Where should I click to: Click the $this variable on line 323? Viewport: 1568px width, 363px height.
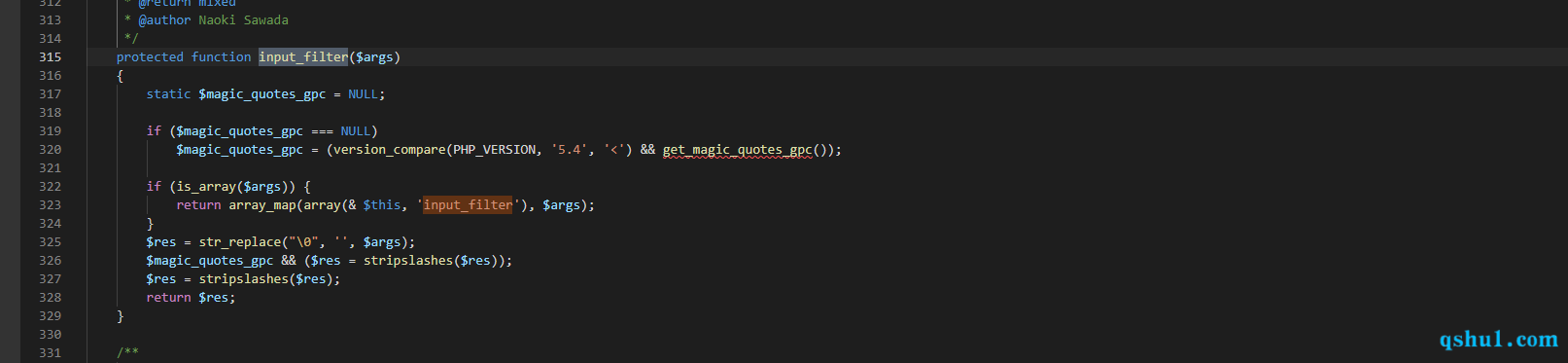click(382, 205)
